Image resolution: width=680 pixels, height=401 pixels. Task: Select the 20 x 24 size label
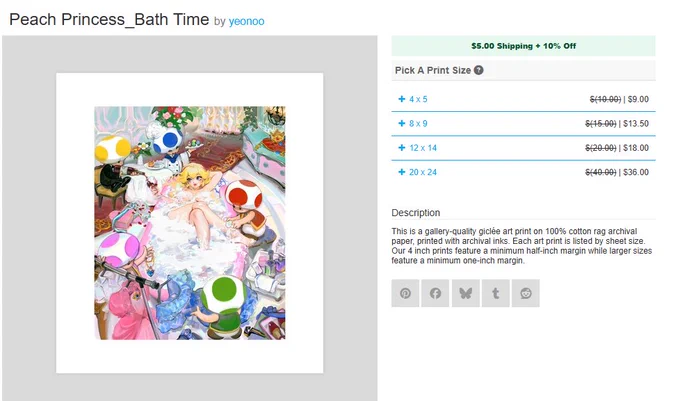click(x=423, y=172)
